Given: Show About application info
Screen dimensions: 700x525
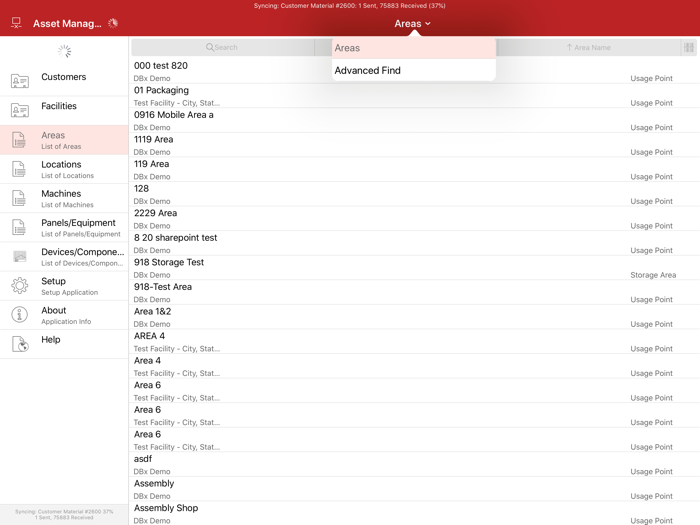Looking at the screenshot, I should 64,315.
